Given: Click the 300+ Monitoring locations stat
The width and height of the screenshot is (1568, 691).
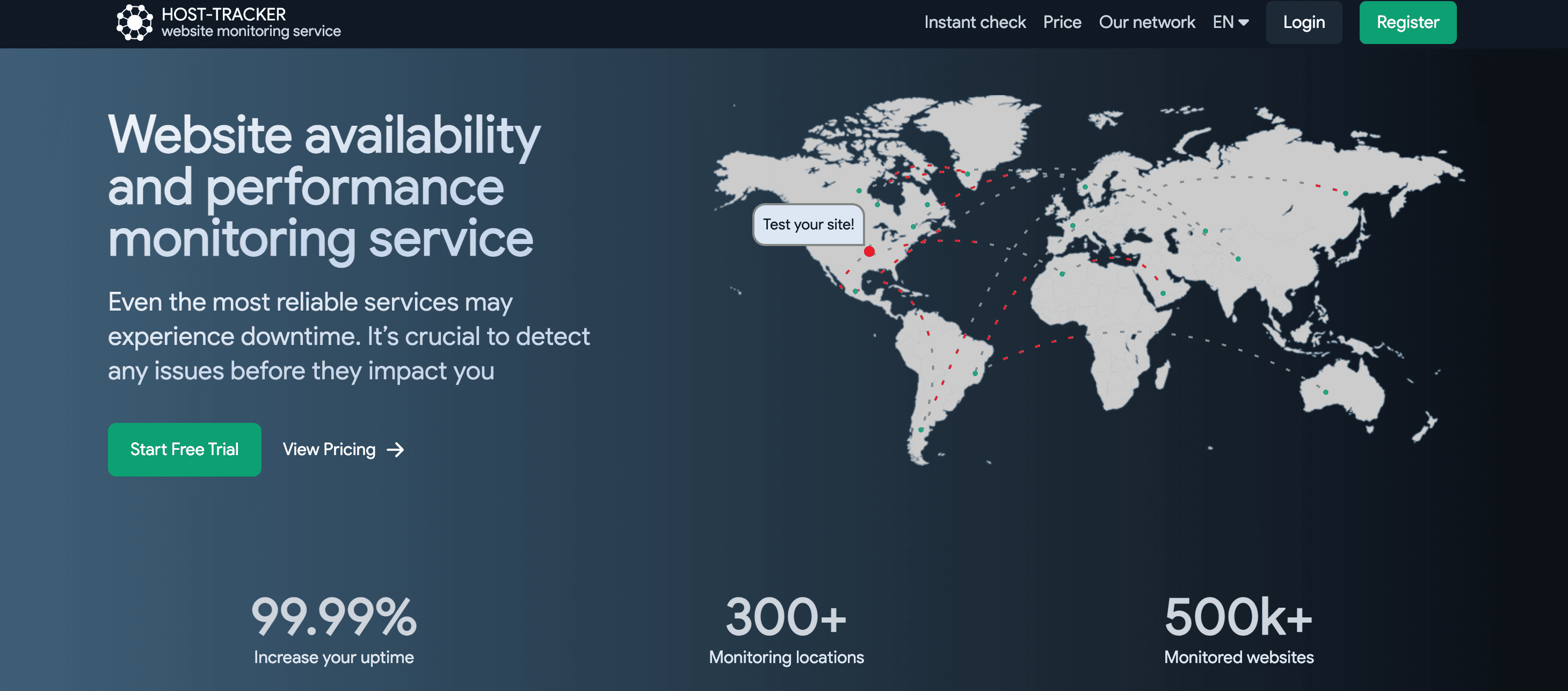Looking at the screenshot, I should point(786,631).
